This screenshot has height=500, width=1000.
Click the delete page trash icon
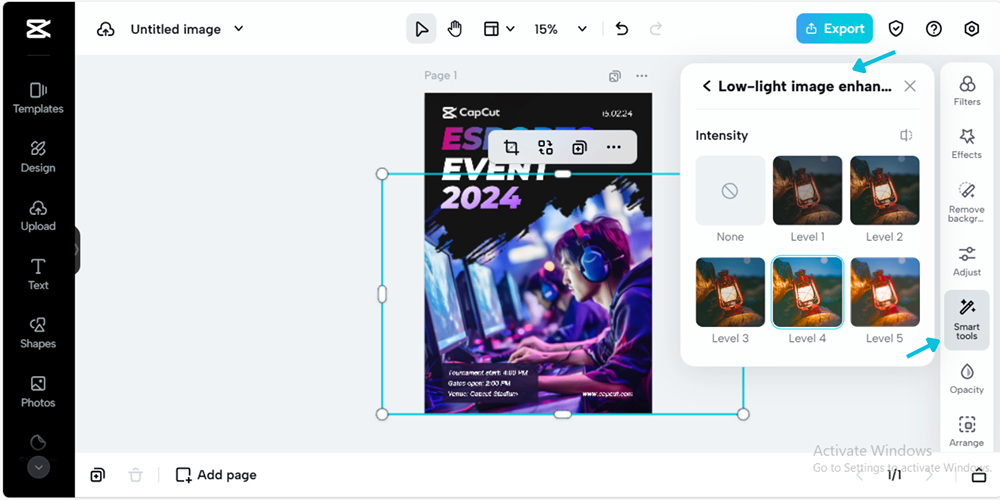pyautogui.click(x=135, y=475)
